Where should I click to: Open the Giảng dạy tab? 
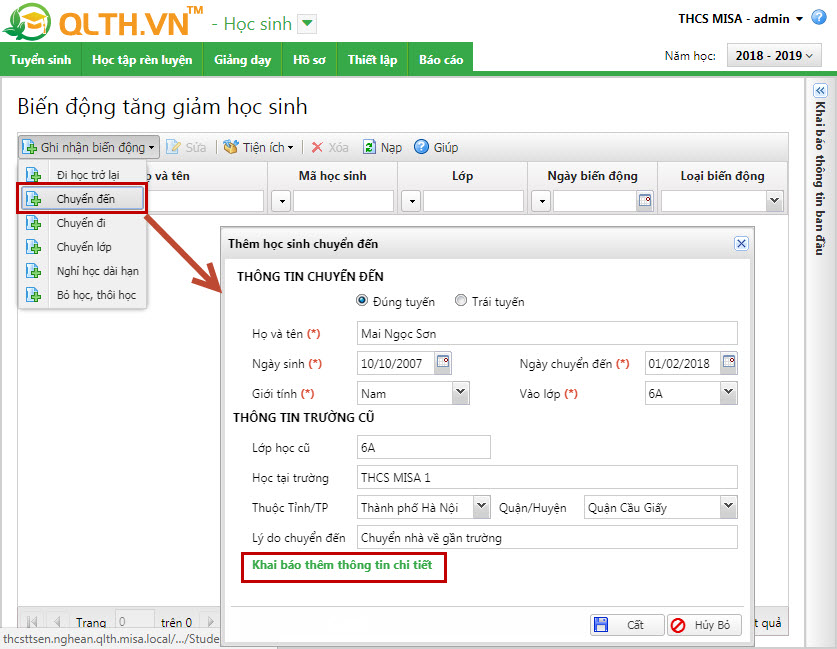tap(242, 60)
